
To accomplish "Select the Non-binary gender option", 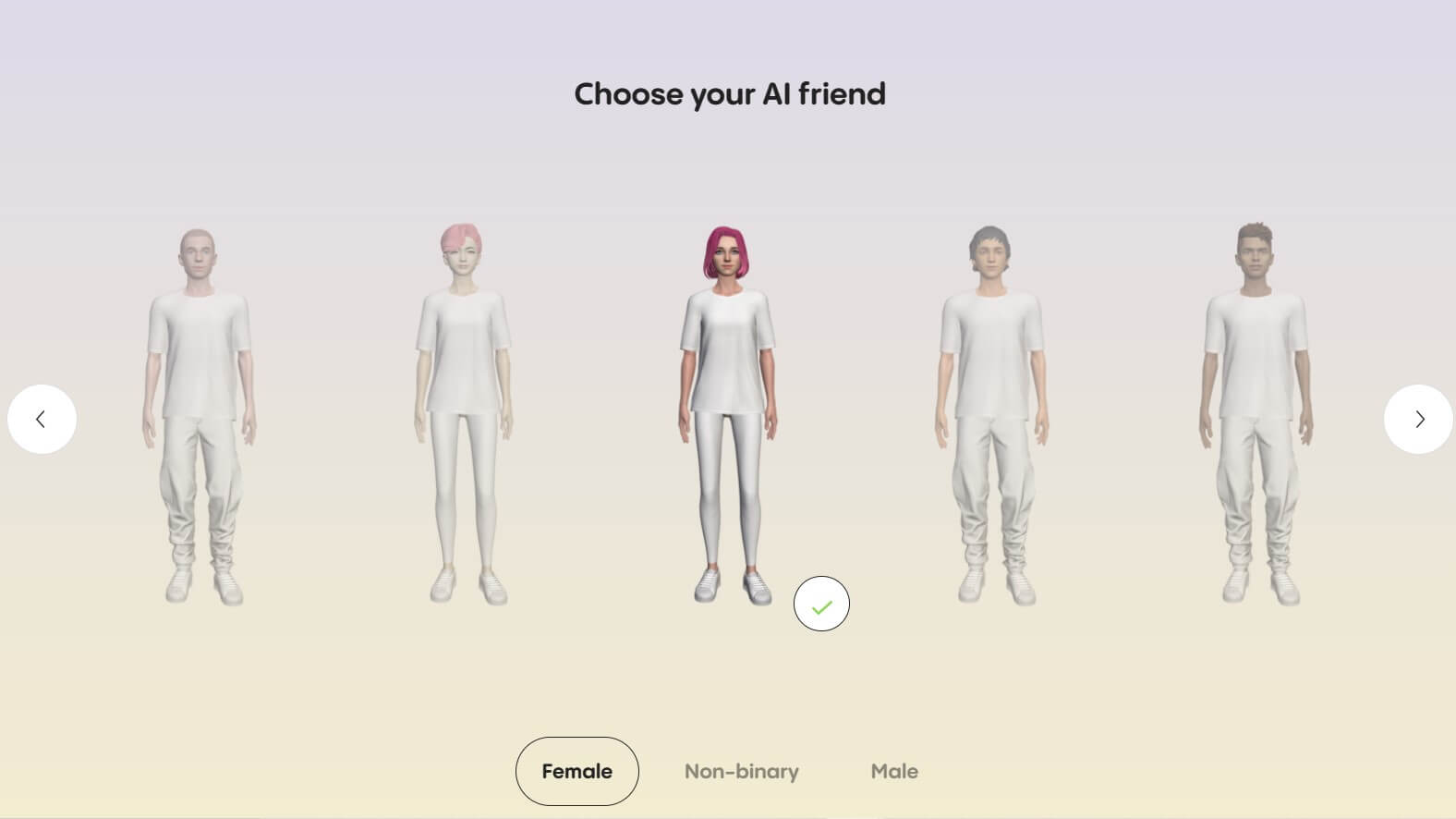I will tap(741, 771).
